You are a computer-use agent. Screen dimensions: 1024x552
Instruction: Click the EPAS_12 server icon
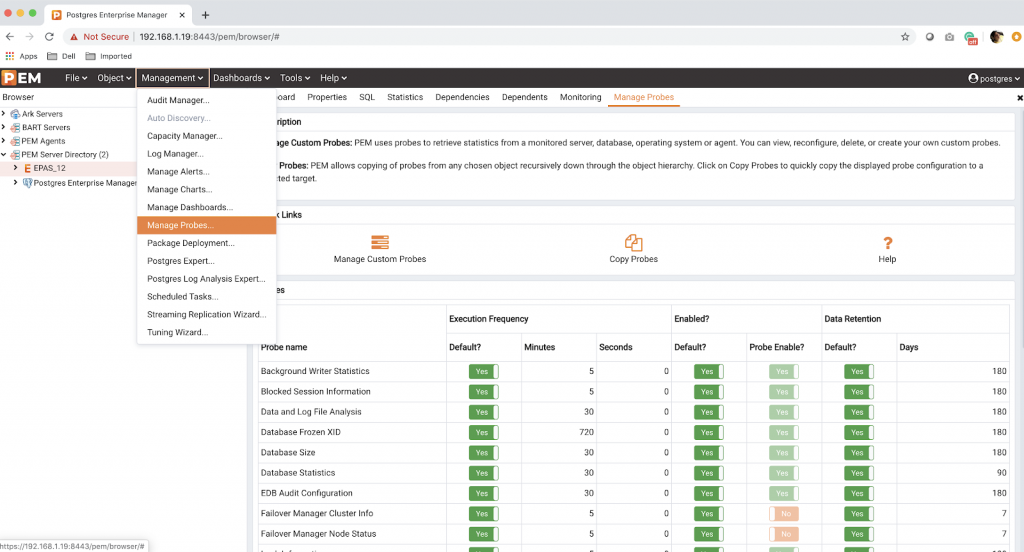(27, 168)
